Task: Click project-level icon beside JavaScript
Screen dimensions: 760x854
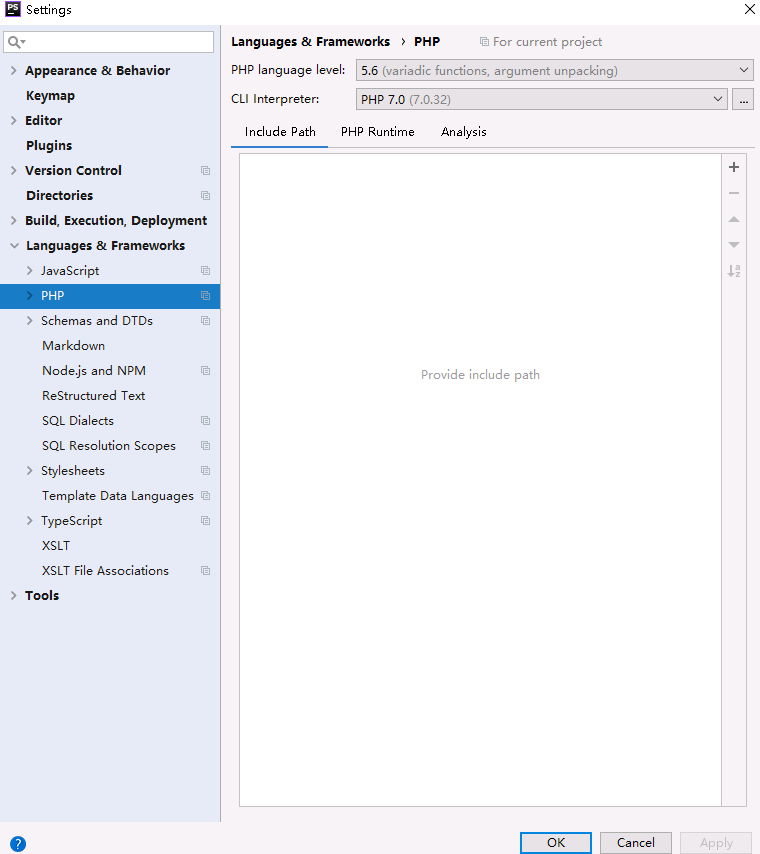Action: pos(205,271)
